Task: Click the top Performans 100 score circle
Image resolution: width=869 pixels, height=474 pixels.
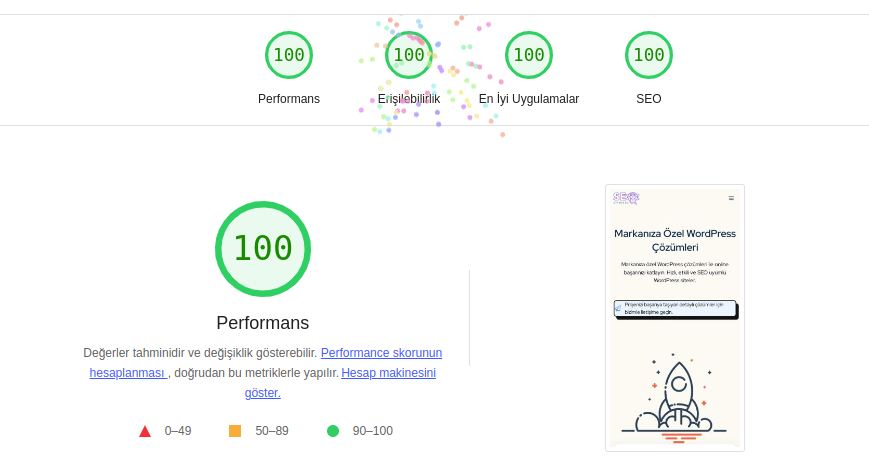Action: tap(289, 55)
